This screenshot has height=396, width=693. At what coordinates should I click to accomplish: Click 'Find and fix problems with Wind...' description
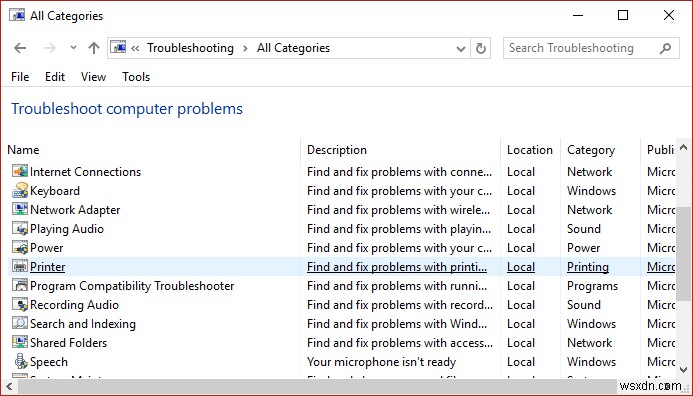pyautogui.click(x=397, y=324)
